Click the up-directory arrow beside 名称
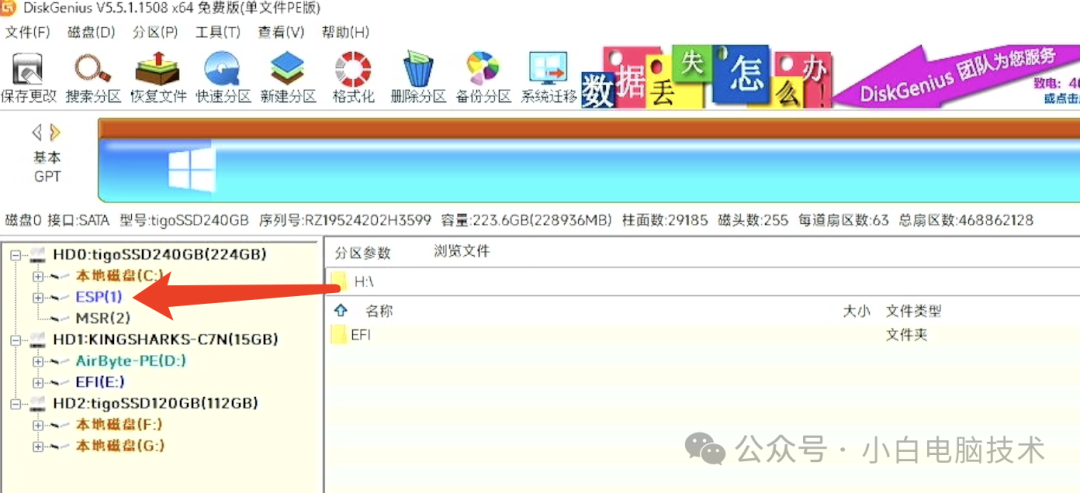 coord(340,311)
